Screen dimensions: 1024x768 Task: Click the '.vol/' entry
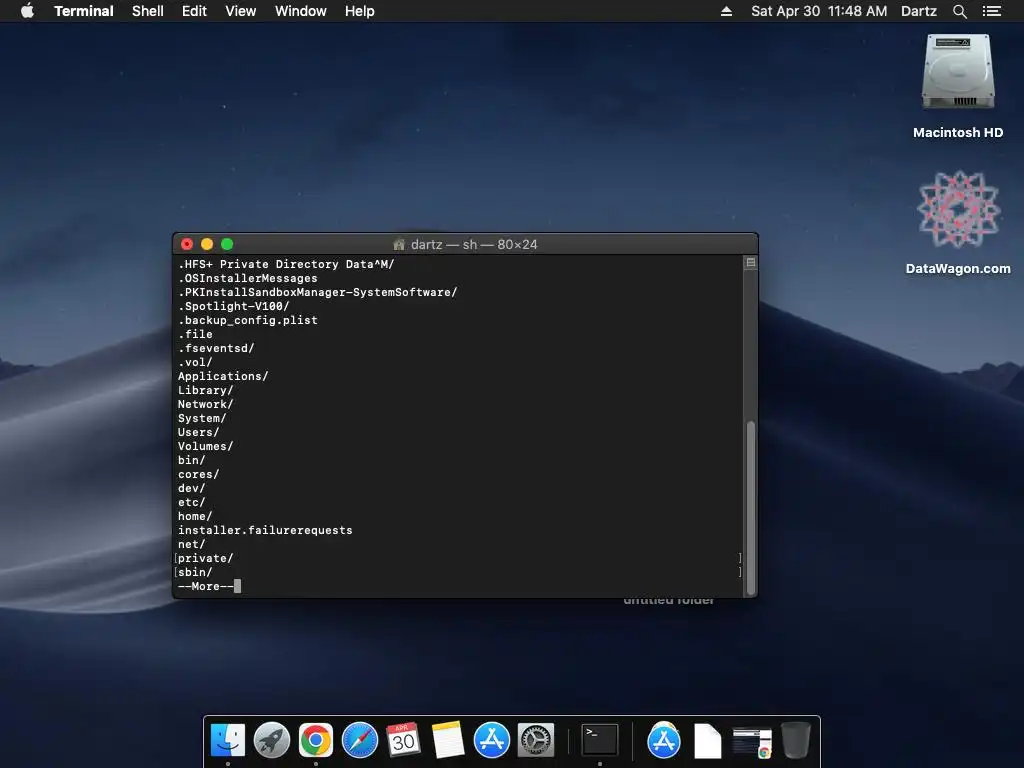195,362
